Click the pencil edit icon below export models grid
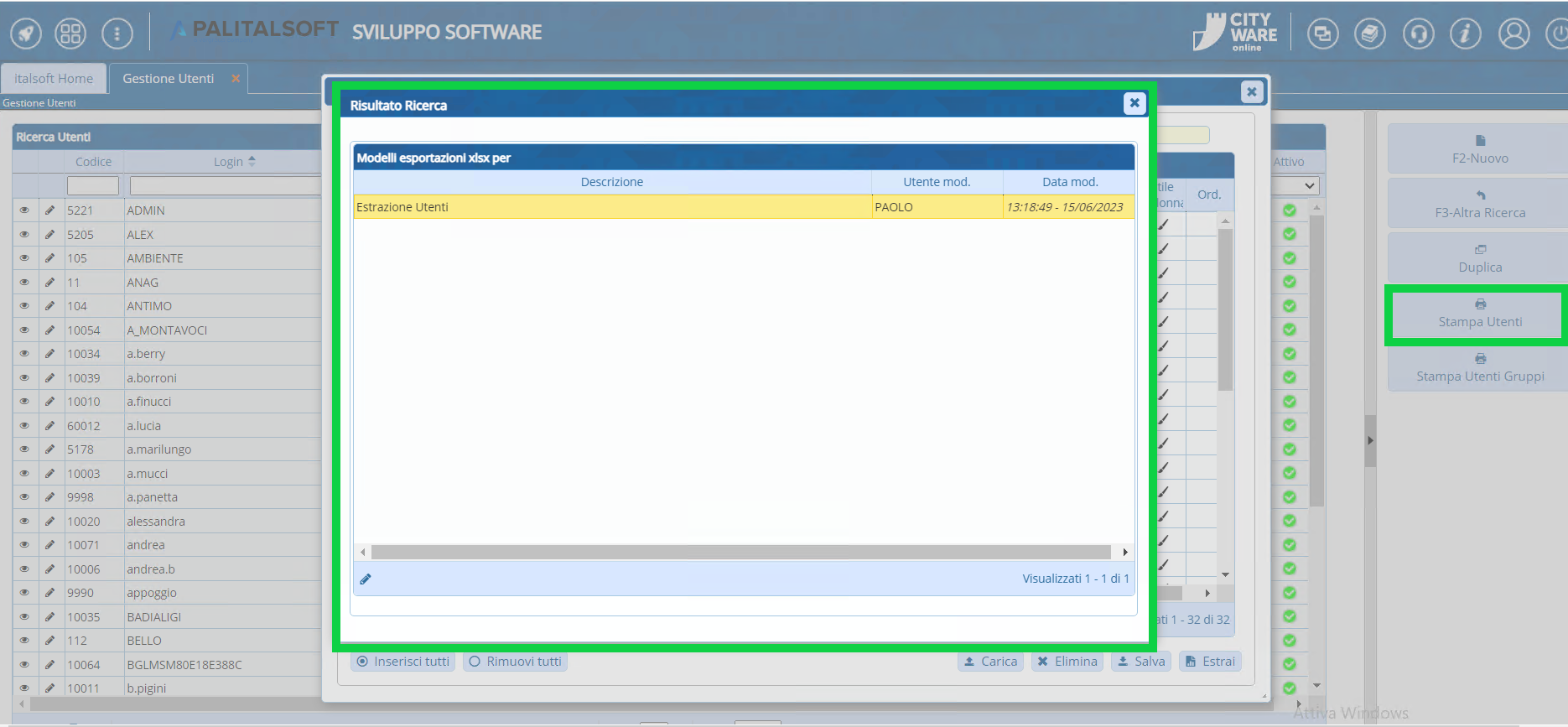This screenshot has width=1568, height=727. pos(366,579)
